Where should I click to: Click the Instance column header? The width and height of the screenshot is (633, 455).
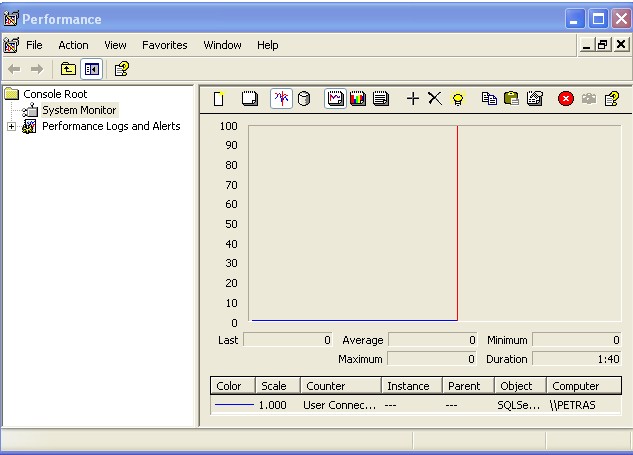pos(412,386)
